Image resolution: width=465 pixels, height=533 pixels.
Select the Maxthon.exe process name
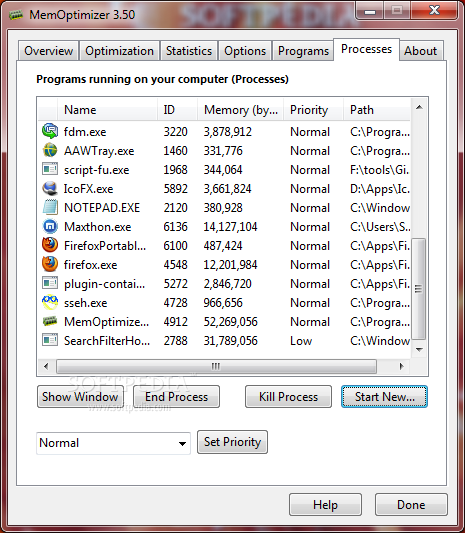(98, 227)
